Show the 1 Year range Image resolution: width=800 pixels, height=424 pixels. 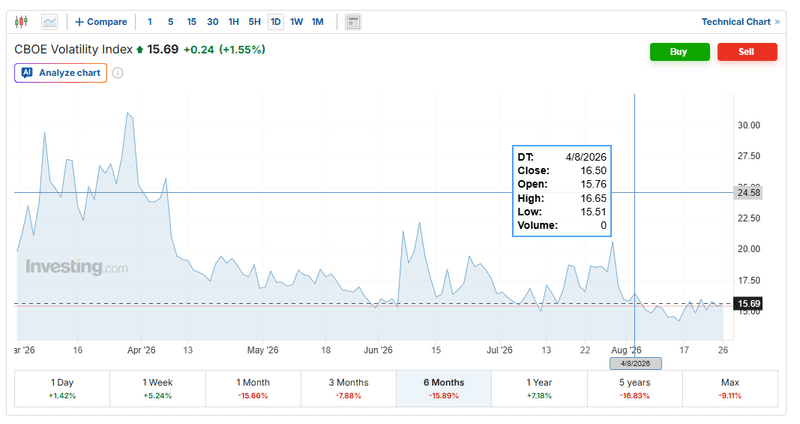tap(539, 389)
